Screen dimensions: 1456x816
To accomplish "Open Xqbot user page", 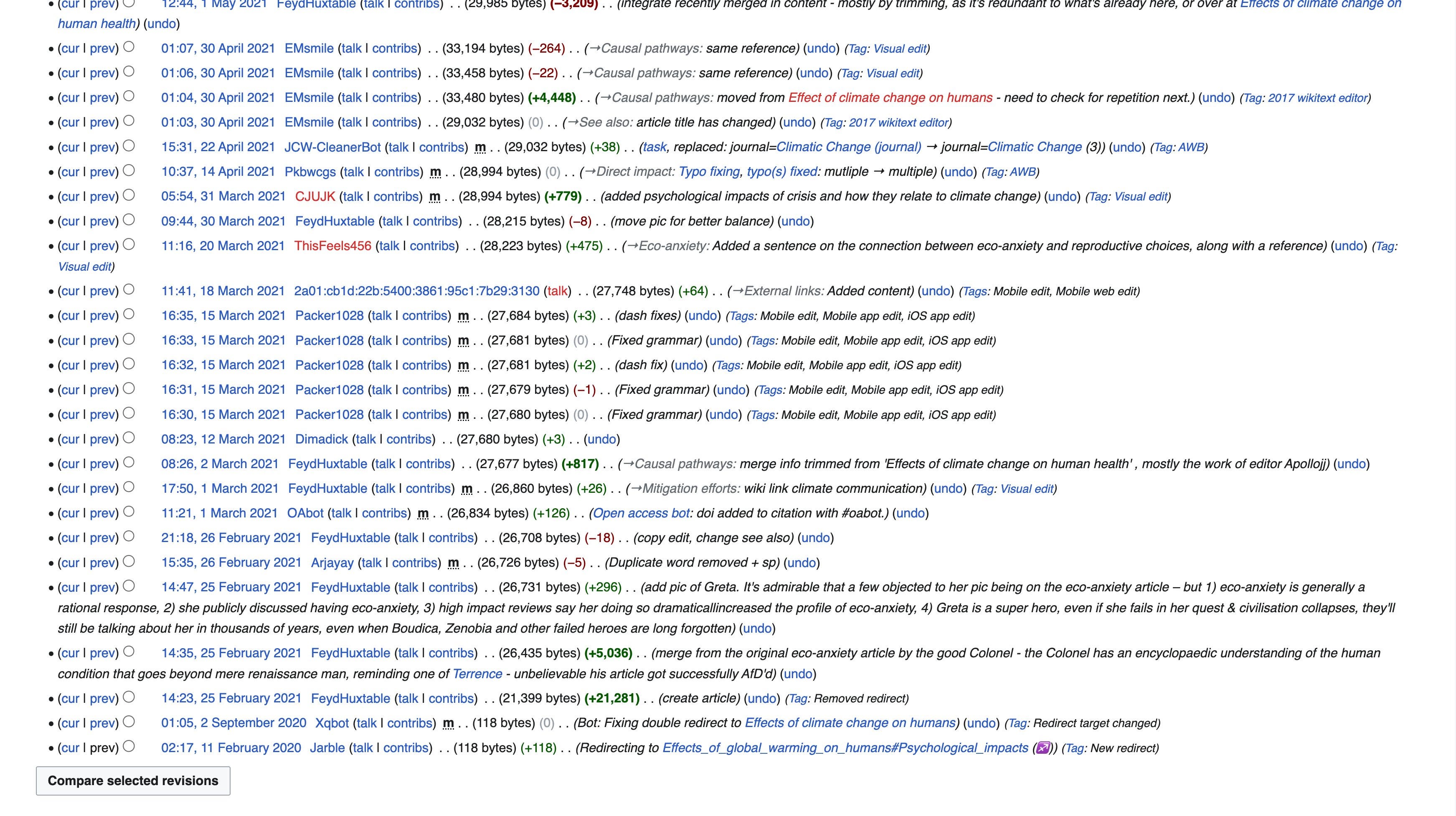I will (332, 723).
